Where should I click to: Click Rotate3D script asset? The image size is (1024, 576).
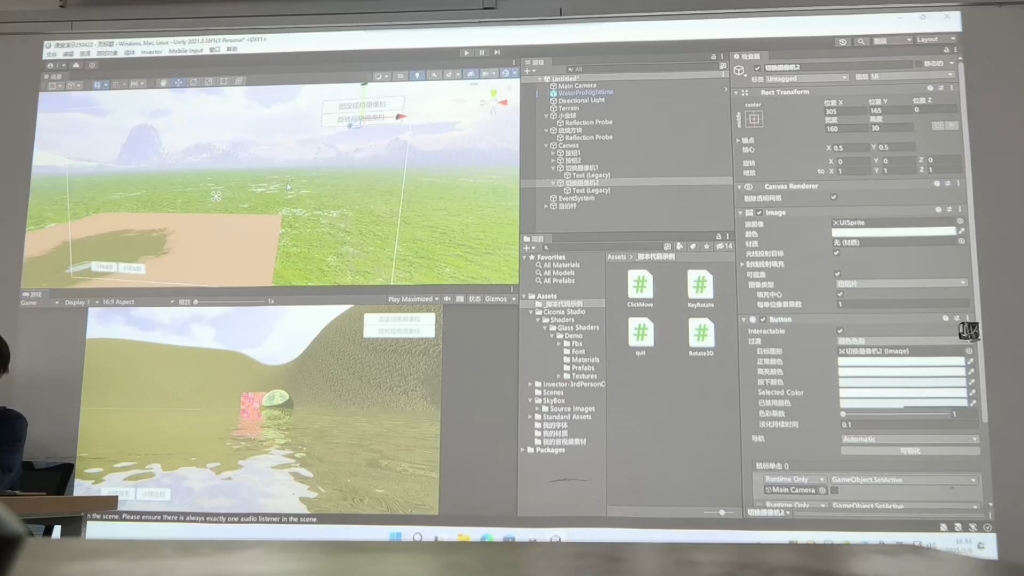(701, 336)
